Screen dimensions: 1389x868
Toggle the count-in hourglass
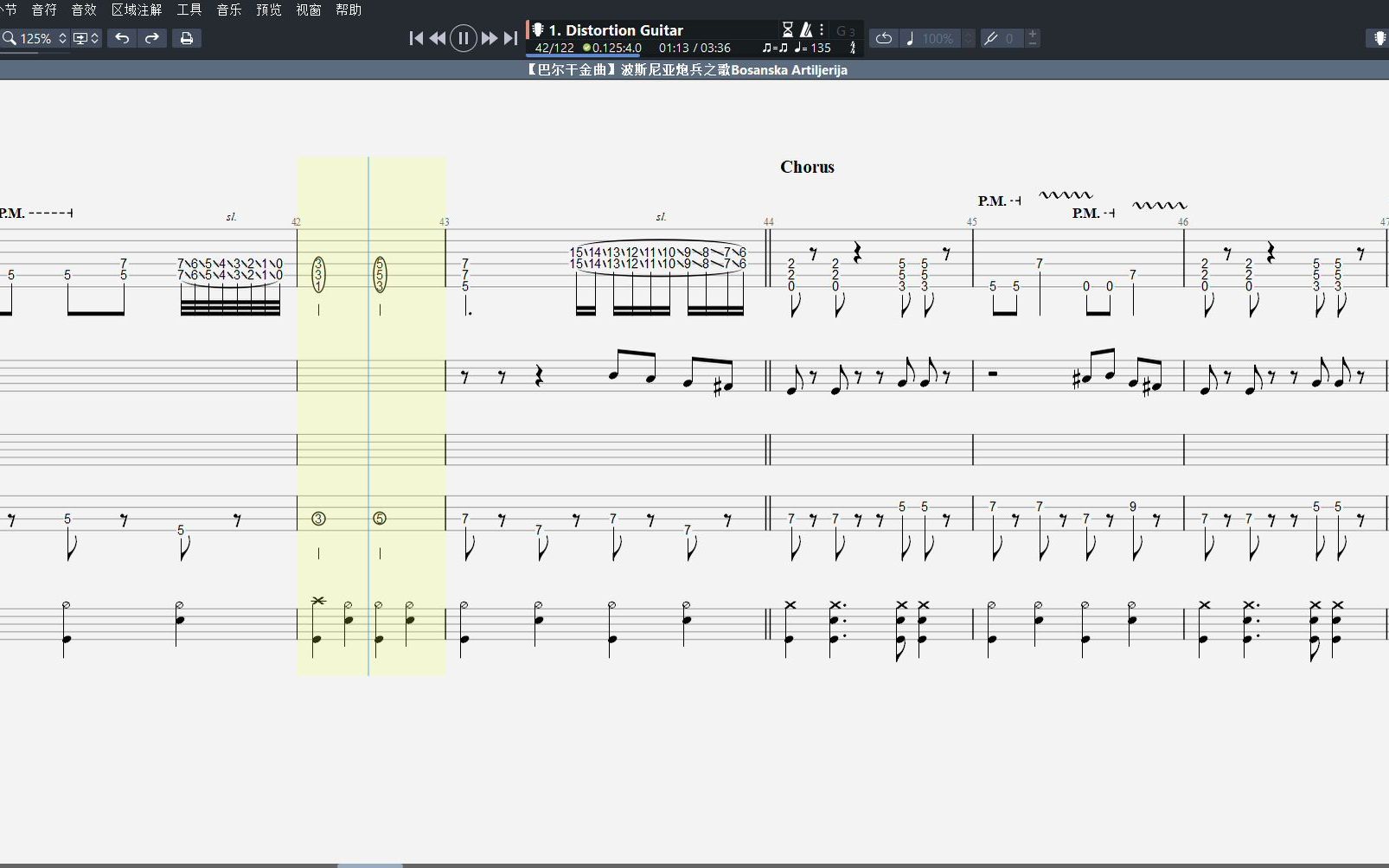click(x=787, y=29)
